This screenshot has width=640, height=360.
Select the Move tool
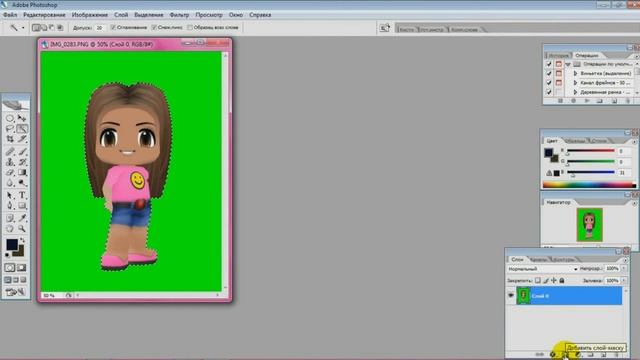pos(22,118)
